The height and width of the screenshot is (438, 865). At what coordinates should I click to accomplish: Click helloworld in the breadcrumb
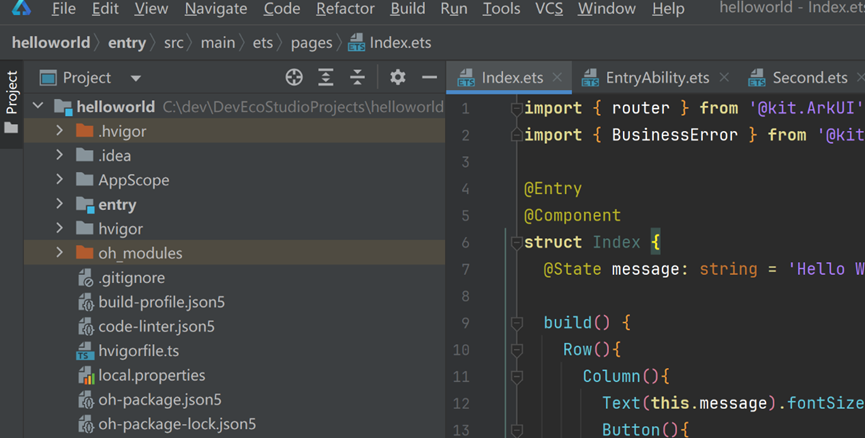[x=51, y=42]
